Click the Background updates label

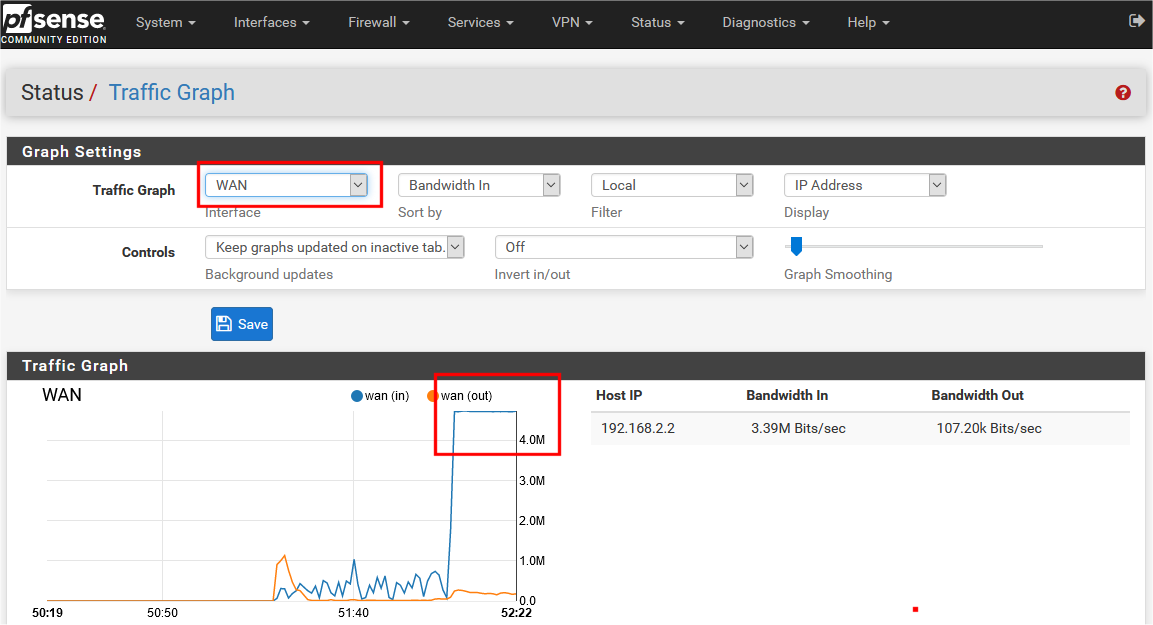tap(269, 274)
